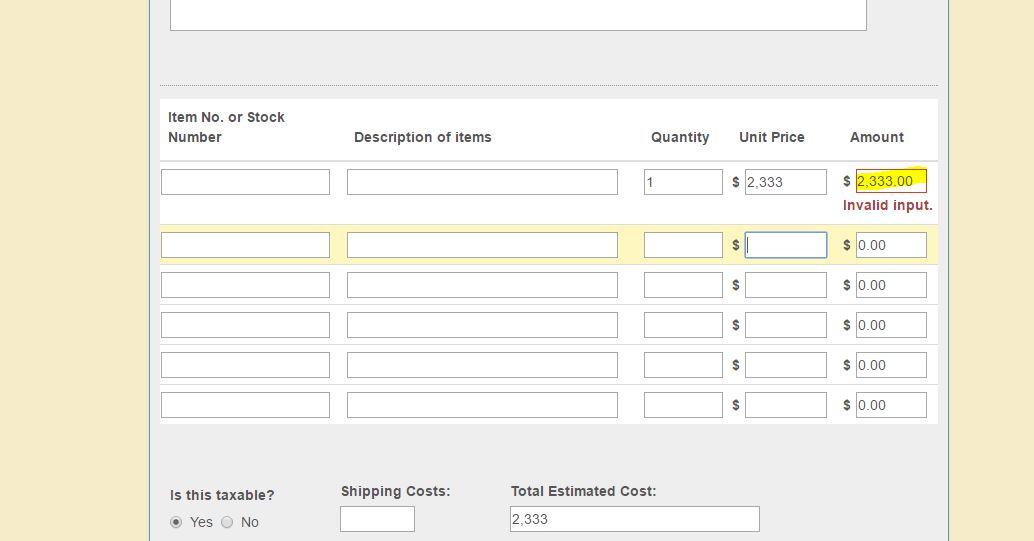This screenshot has width=1034, height=541.
Task: Click fourth row Description of items field
Action: [482, 325]
